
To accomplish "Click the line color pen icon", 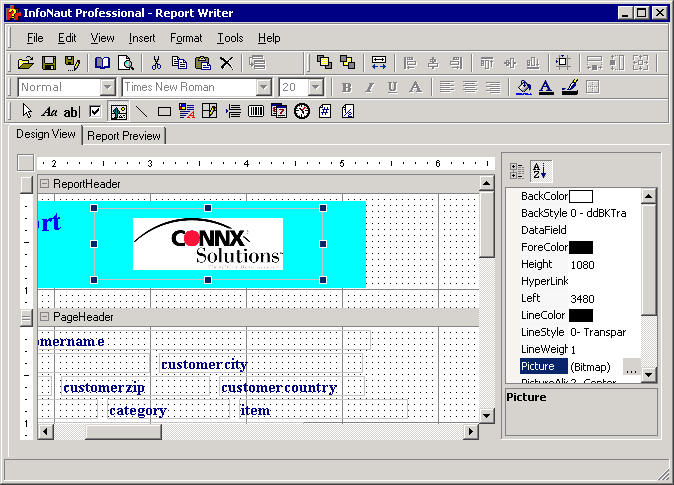I will pos(570,87).
